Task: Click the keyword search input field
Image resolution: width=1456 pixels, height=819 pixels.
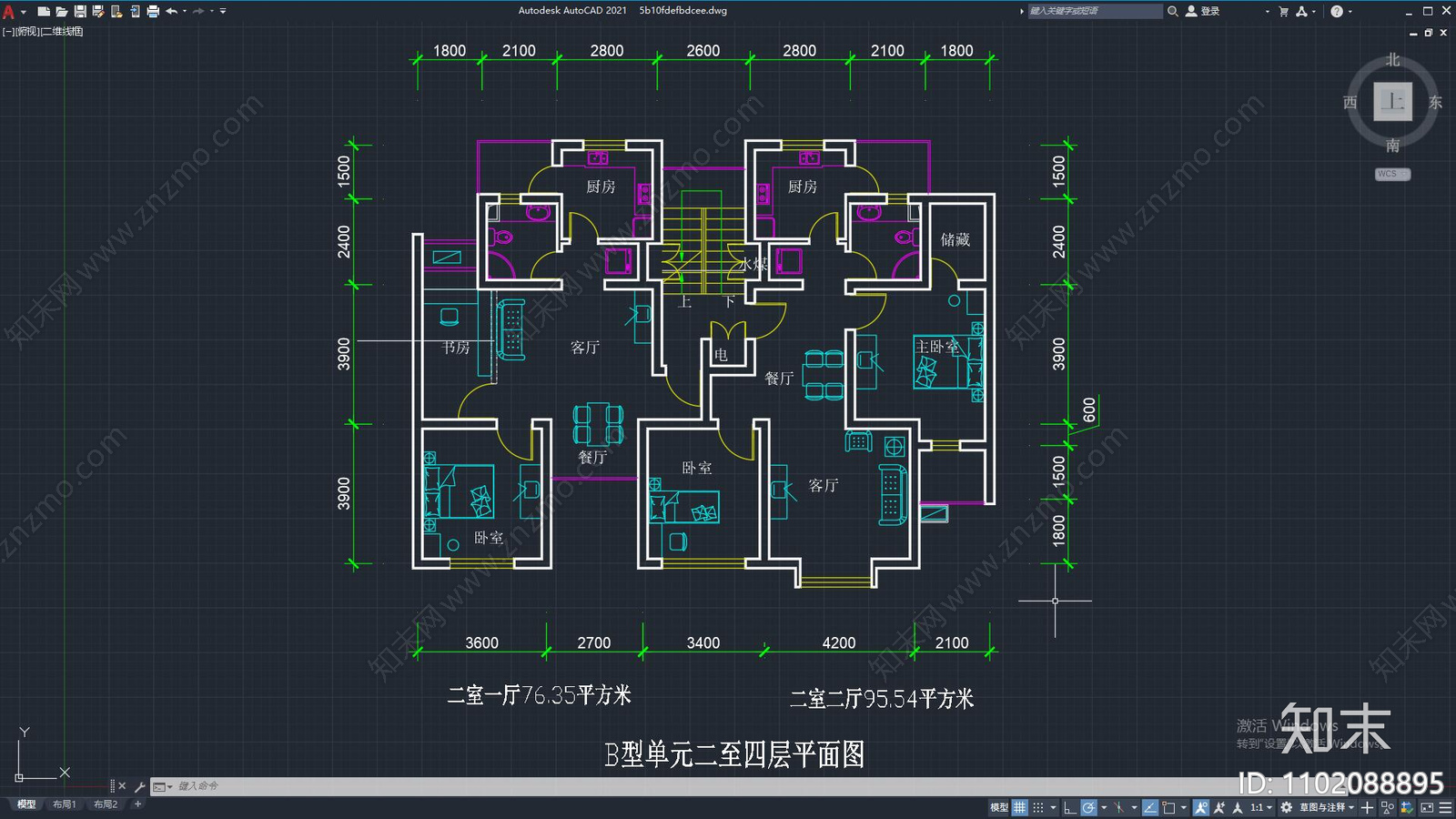Action: point(1095,11)
